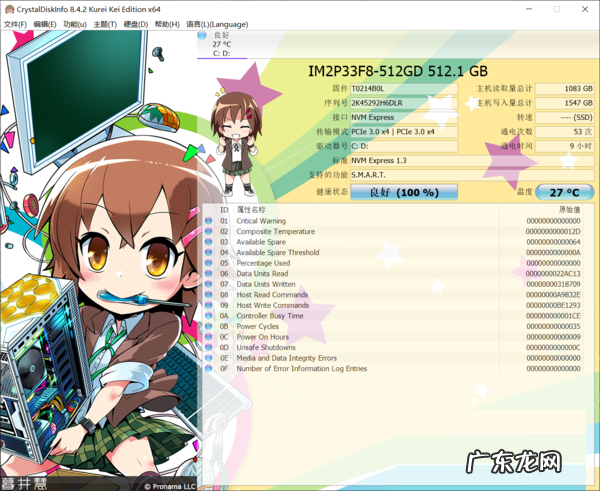The image size is (600, 491).
Task: Click the status orb for Host Write Commands
Action: (x=209, y=305)
